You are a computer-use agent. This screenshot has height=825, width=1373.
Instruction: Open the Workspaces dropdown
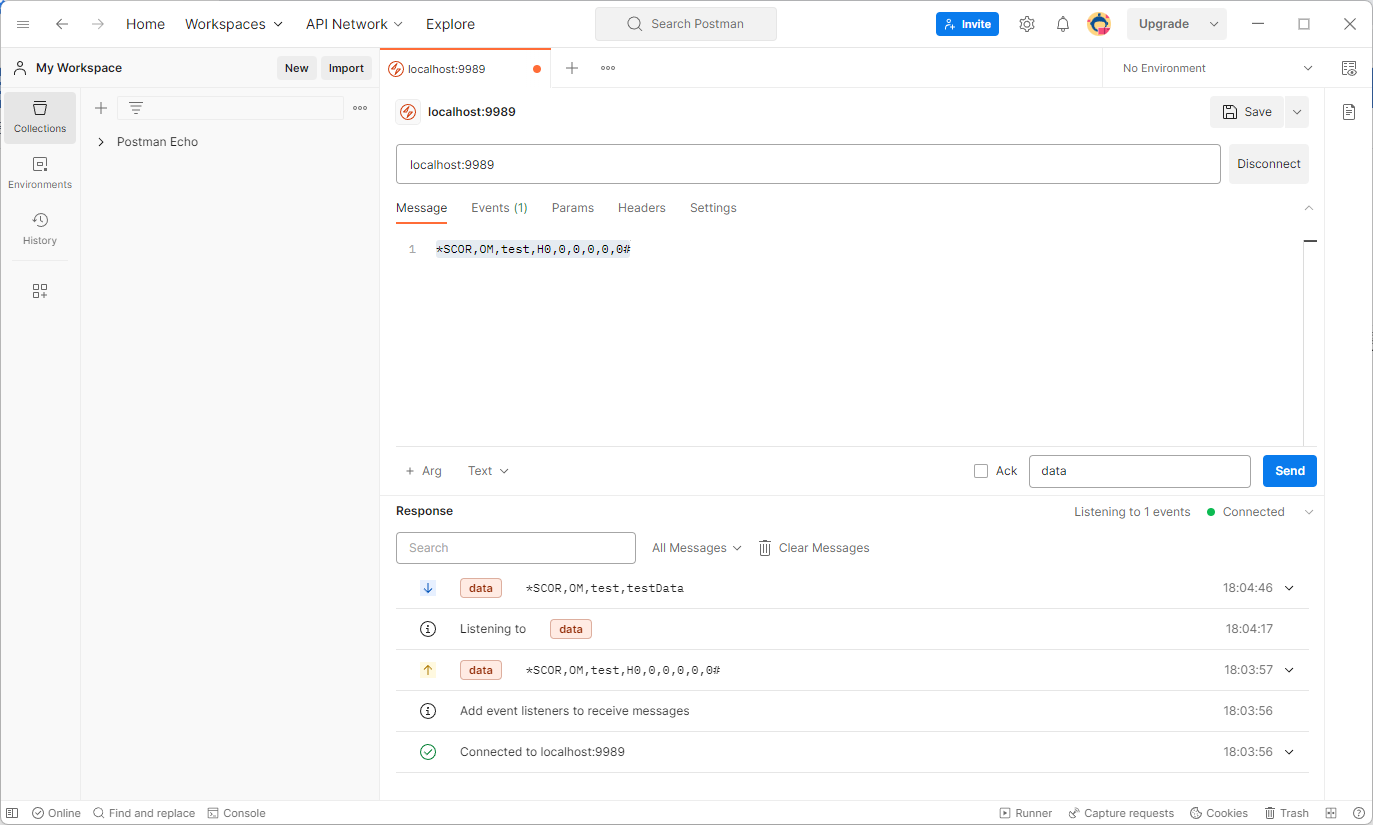point(234,24)
